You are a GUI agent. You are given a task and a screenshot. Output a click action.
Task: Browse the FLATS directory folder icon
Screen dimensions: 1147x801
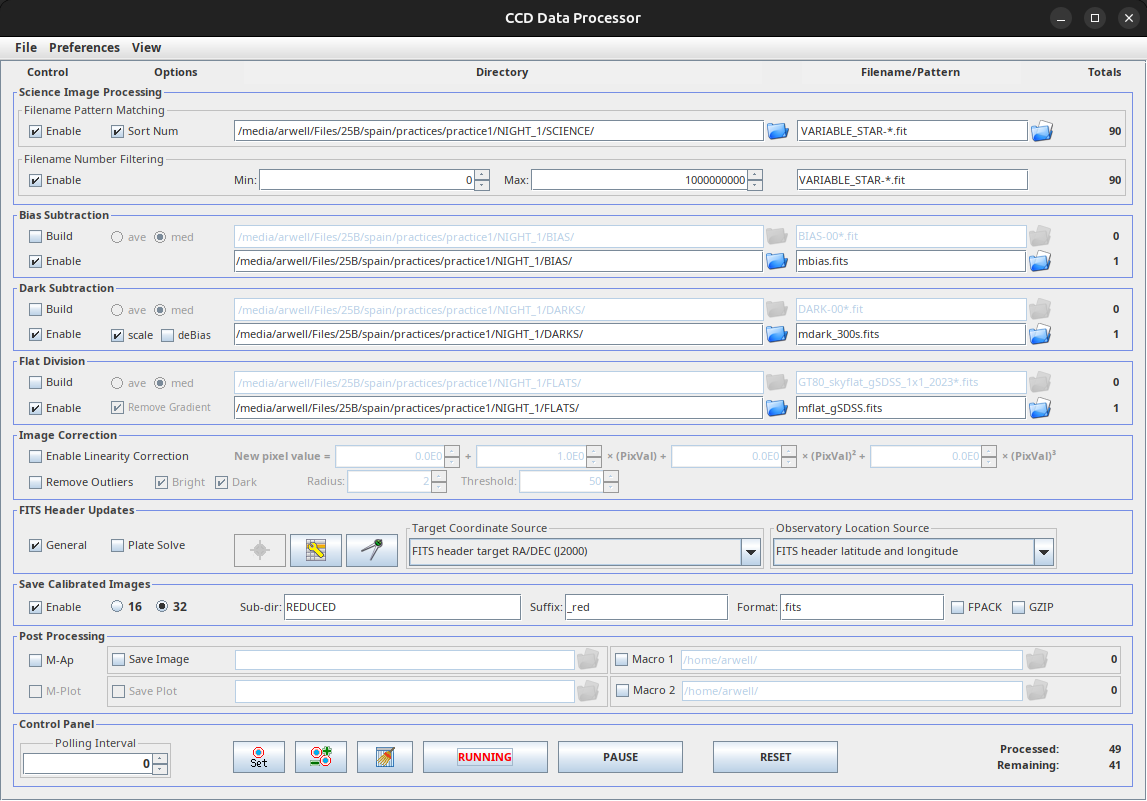click(777, 408)
